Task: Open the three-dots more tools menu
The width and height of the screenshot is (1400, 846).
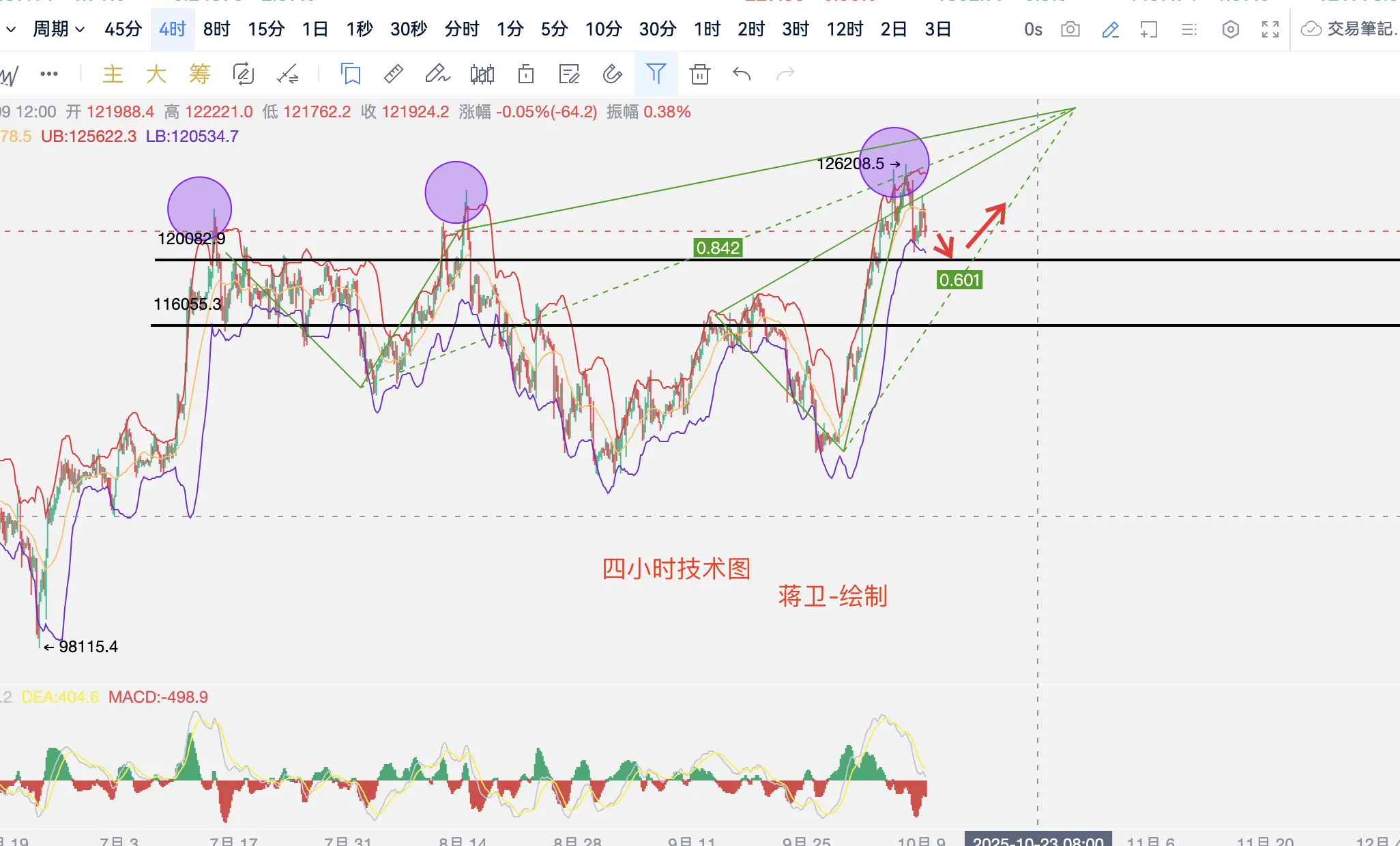Action: point(49,74)
